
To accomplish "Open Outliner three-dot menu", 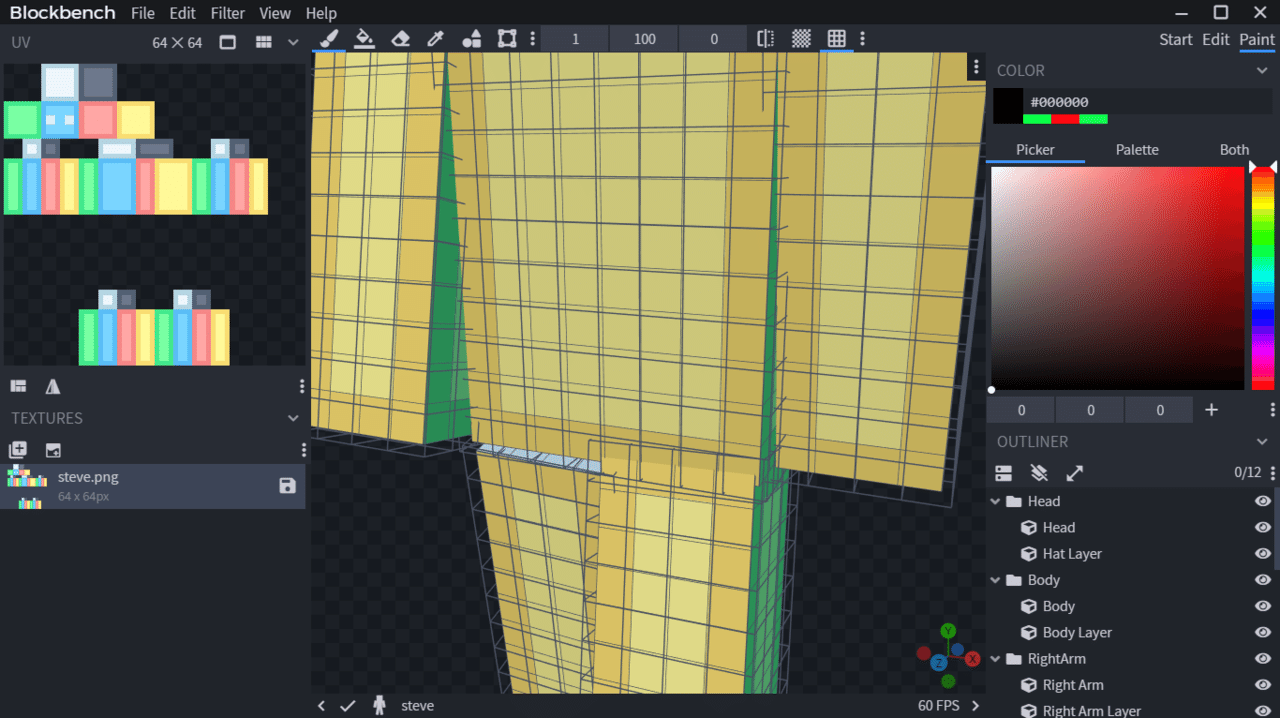I will tap(1272, 473).
